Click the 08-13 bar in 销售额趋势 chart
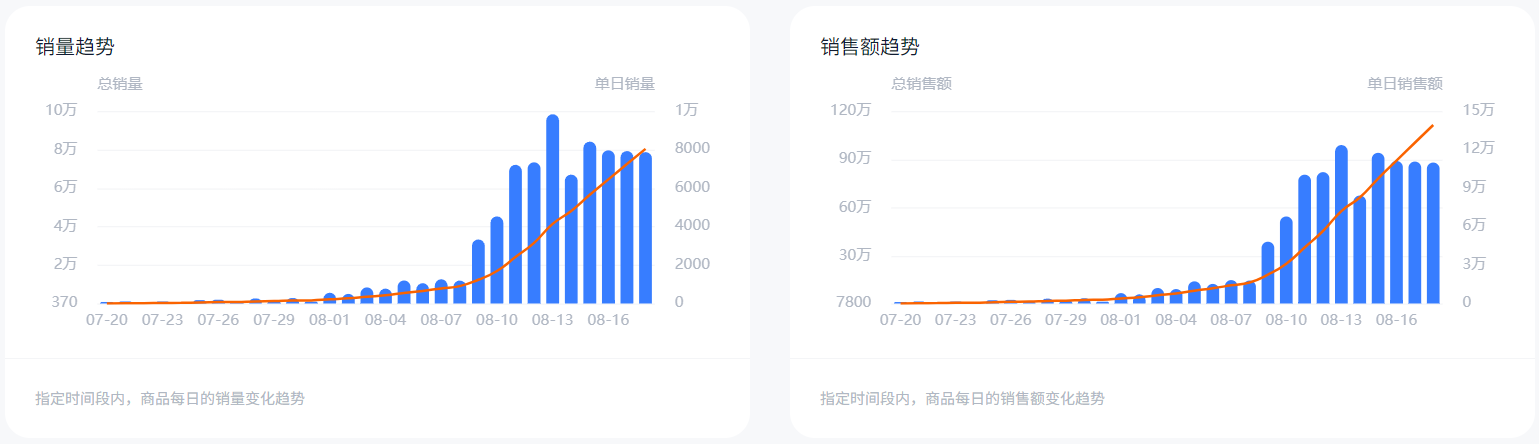 click(x=1341, y=224)
